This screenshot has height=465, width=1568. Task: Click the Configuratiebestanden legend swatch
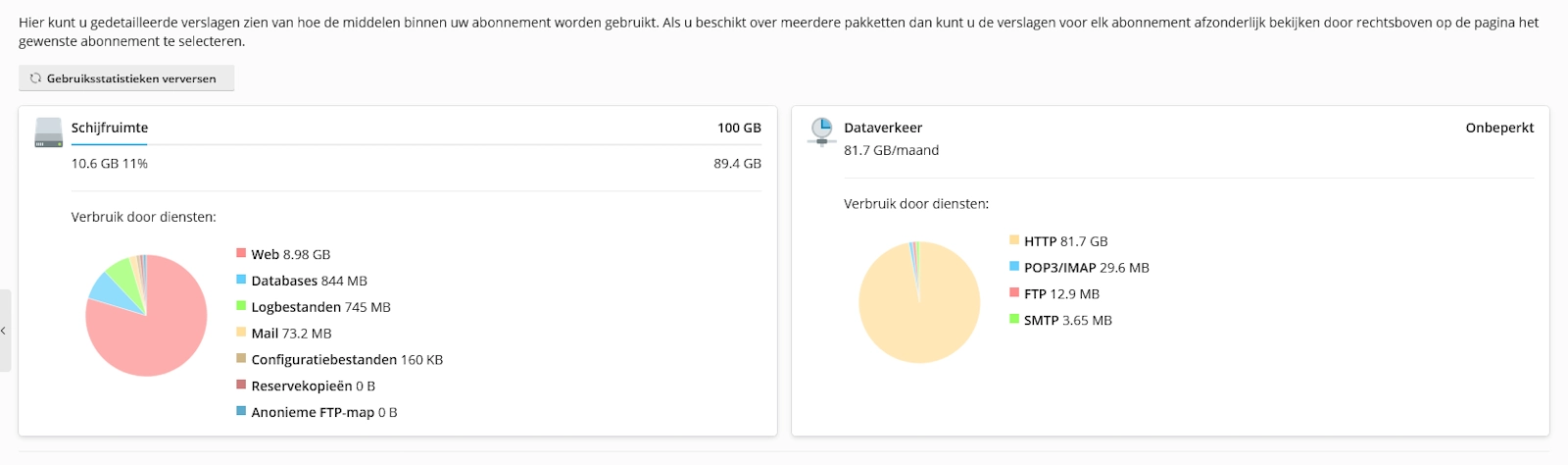241,359
